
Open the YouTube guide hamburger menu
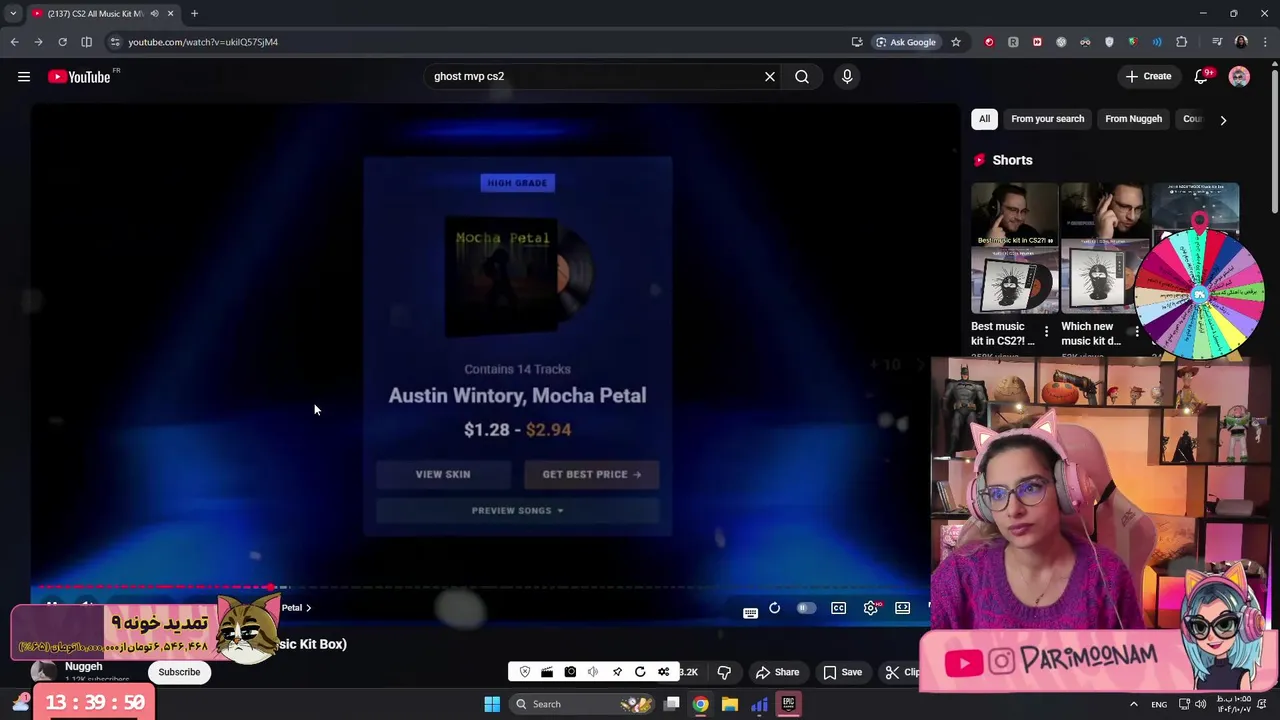click(24, 76)
